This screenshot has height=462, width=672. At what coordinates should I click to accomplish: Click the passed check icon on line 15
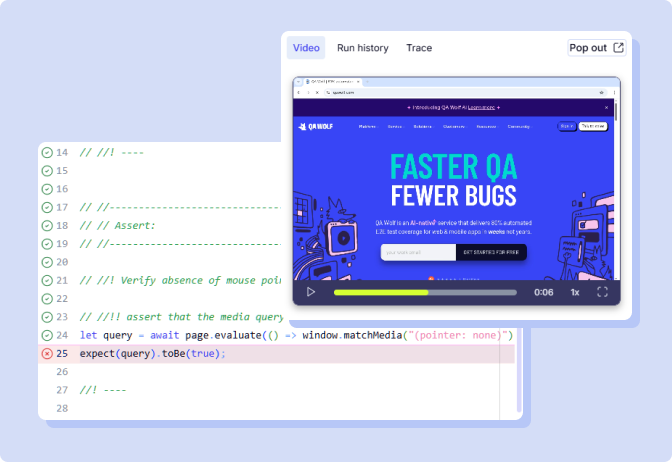[47, 171]
